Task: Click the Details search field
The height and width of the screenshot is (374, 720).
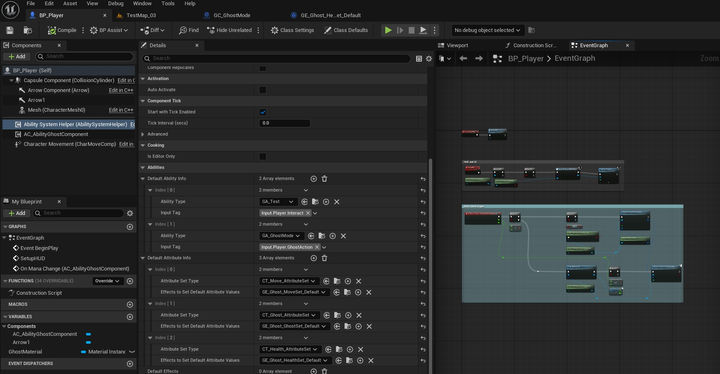Action: 276,58
